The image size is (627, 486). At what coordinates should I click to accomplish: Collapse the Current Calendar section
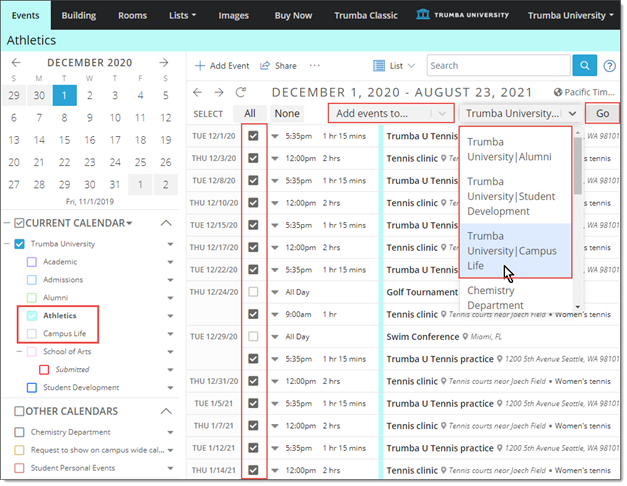click(166, 222)
